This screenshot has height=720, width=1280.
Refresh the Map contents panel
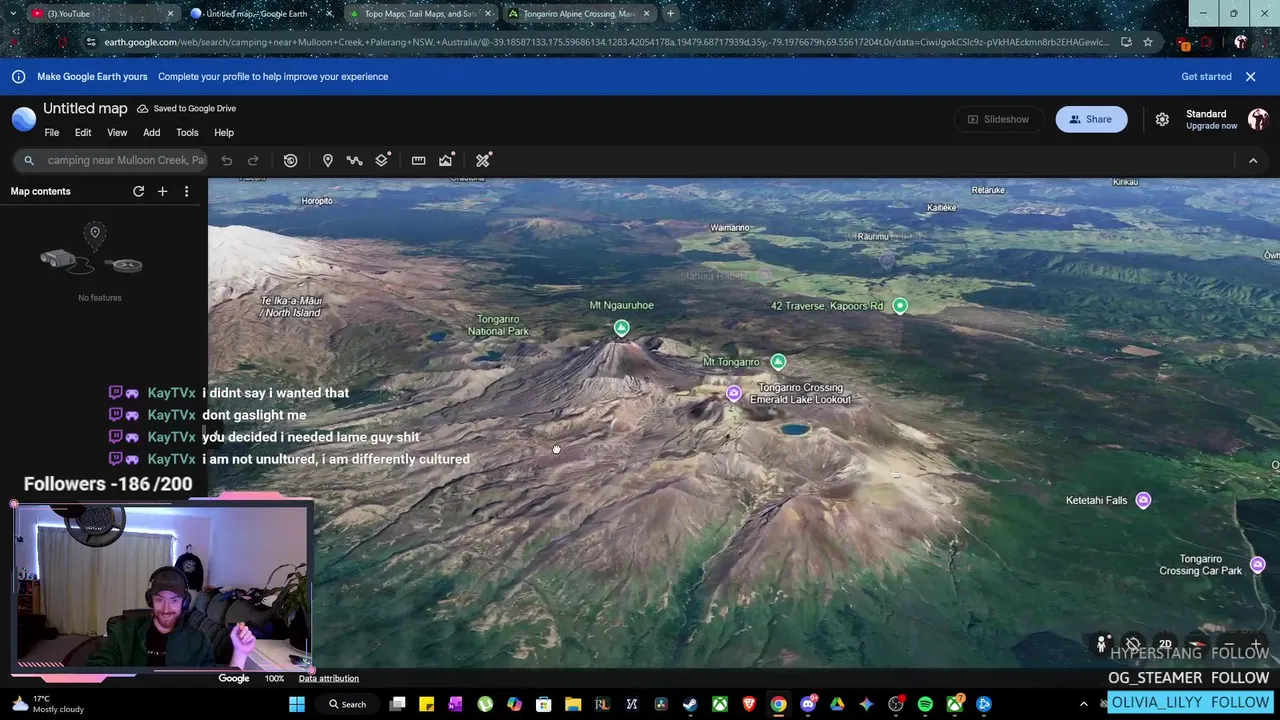coord(139,191)
